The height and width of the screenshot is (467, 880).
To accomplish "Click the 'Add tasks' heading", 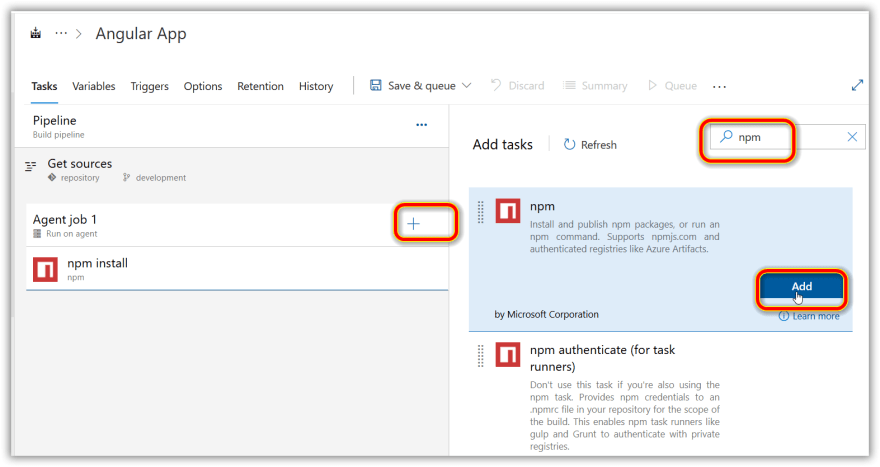I will (x=503, y=145).
